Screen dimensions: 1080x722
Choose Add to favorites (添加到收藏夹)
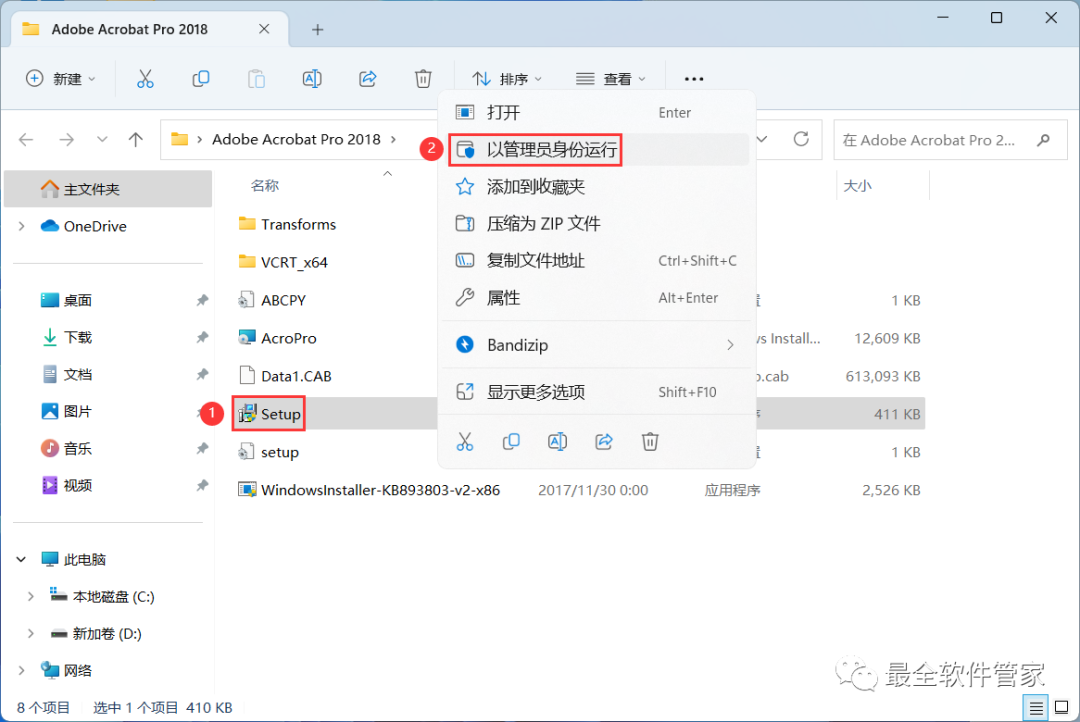[595, 187]
